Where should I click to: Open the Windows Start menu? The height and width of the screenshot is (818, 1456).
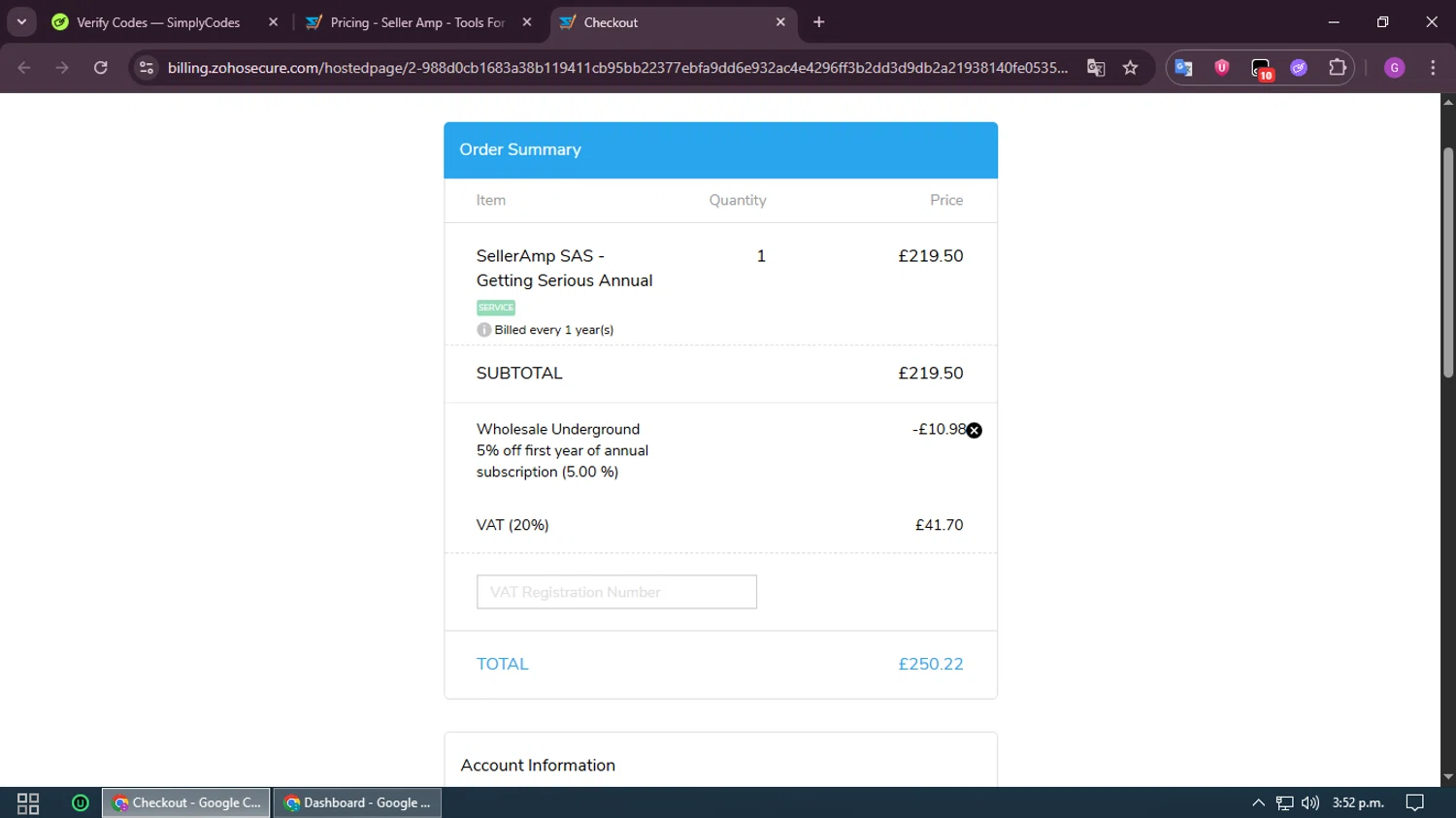(28, 803)
